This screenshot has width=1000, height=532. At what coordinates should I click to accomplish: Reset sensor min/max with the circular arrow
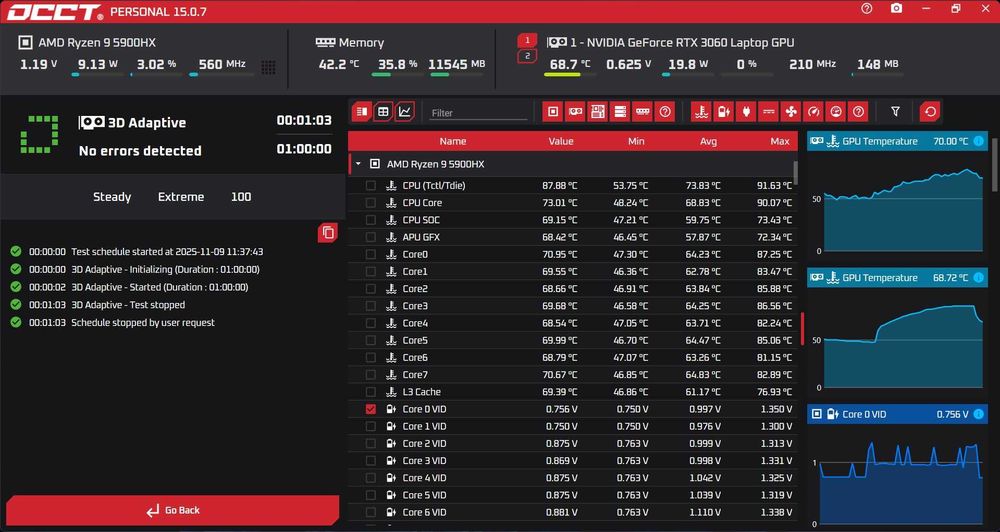[930, 112]
